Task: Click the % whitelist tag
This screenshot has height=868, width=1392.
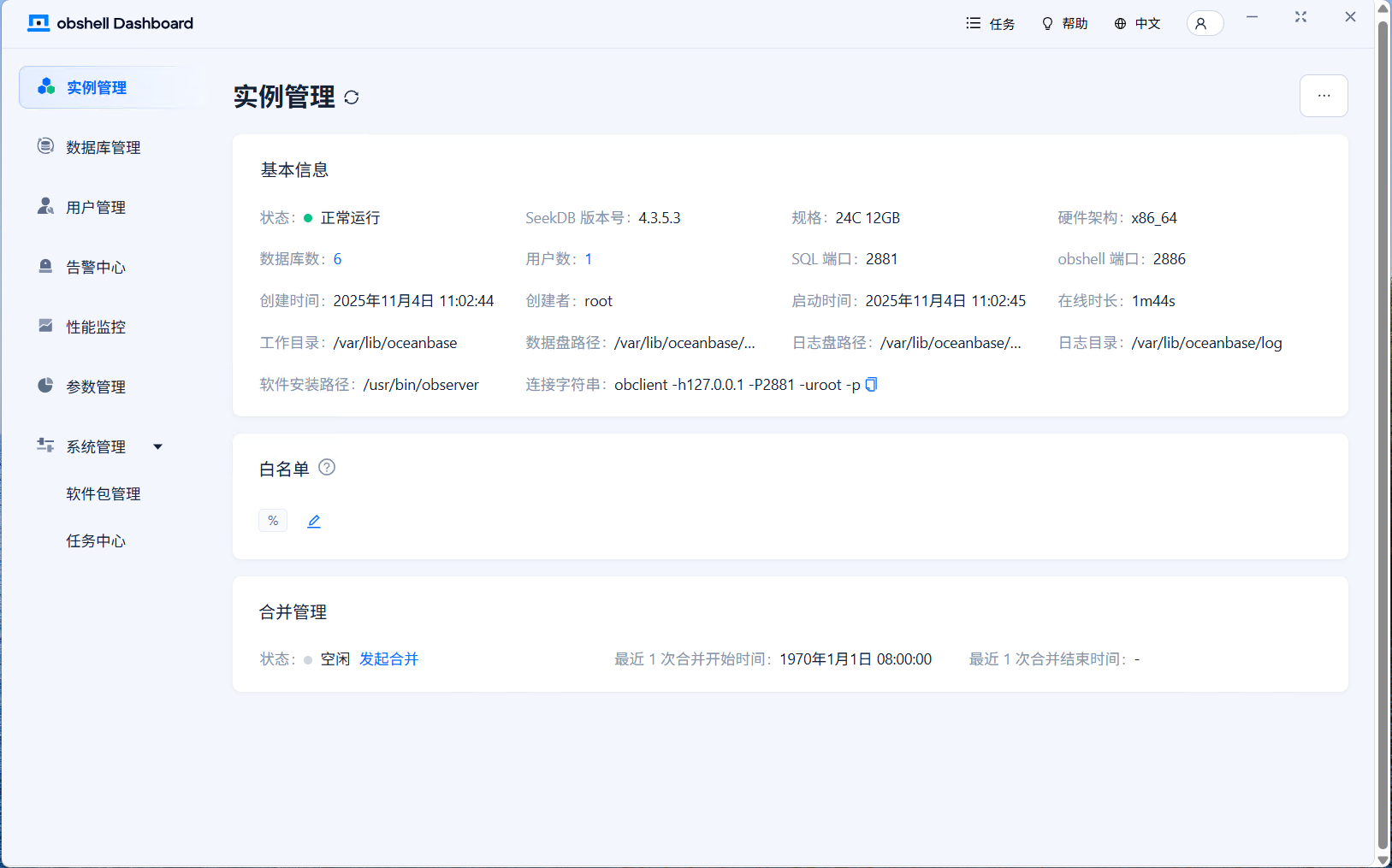Action: [x=272, y=520]
